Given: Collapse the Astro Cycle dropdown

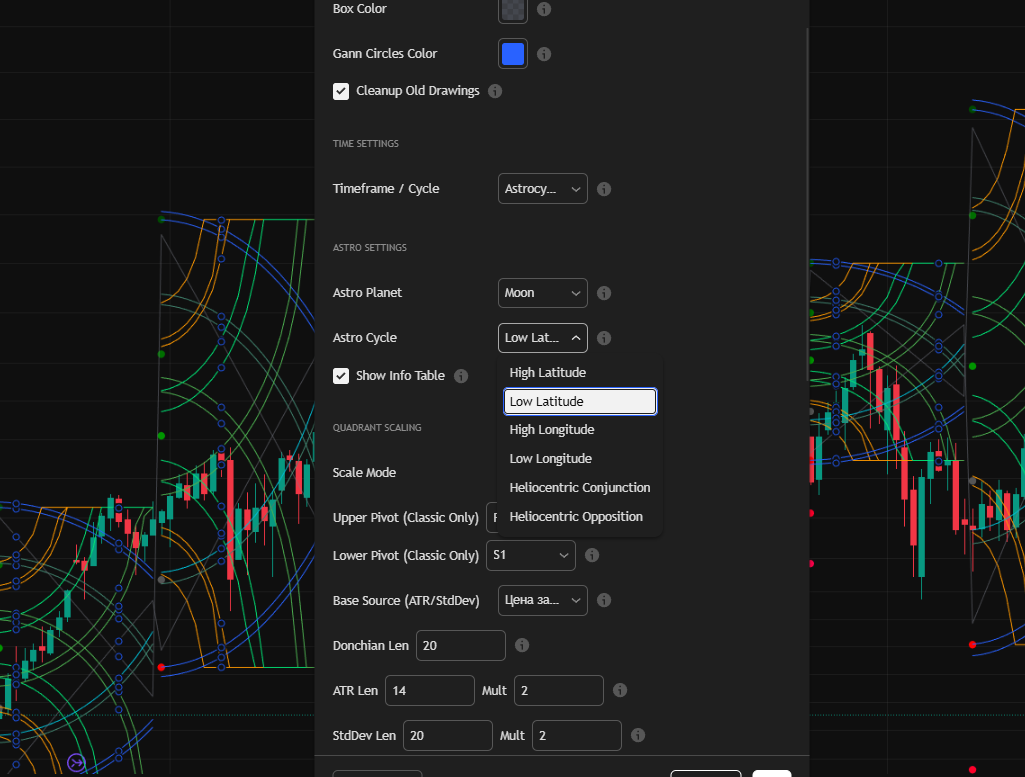Looking at the screenshot, I should tap(543, 338).
